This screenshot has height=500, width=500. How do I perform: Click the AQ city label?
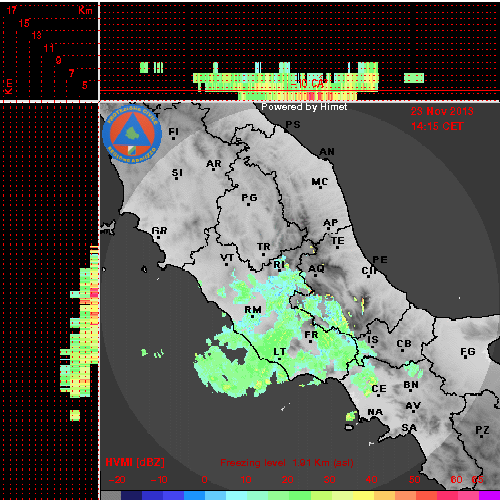(316, 269)
